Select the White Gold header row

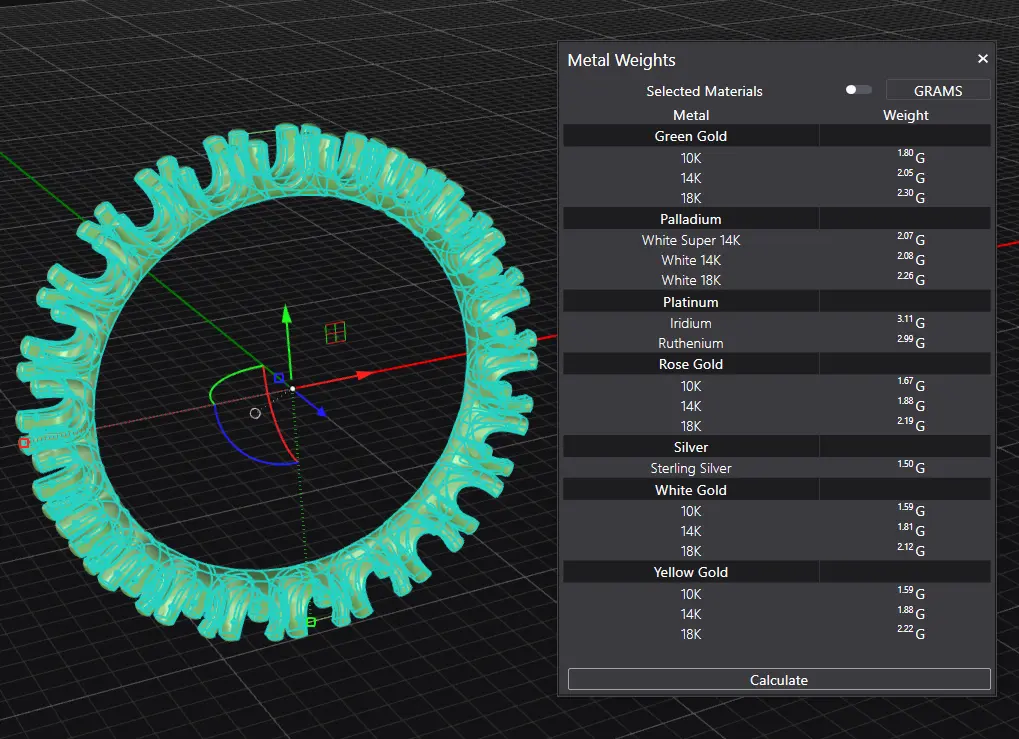point(777,490)
